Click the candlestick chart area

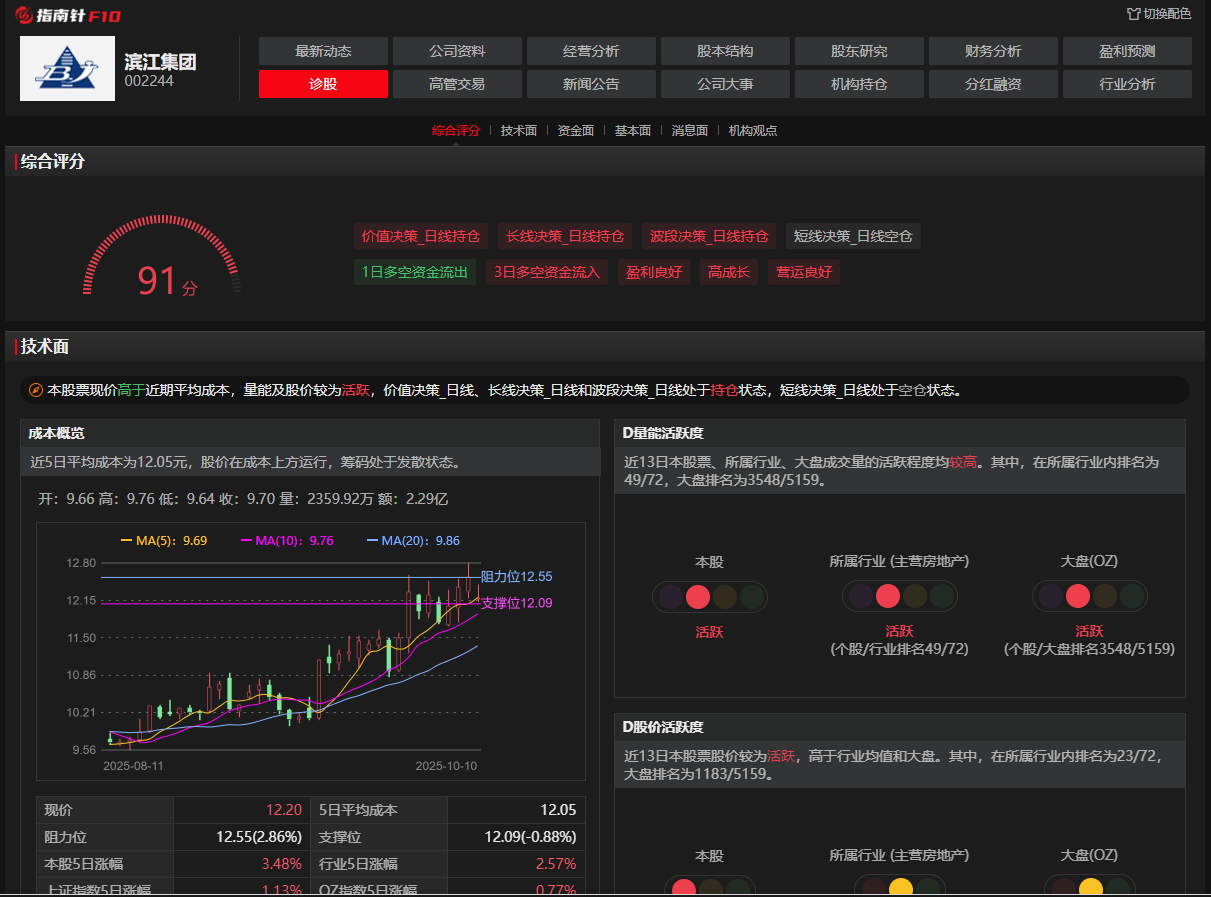click(x=293, y=655)
